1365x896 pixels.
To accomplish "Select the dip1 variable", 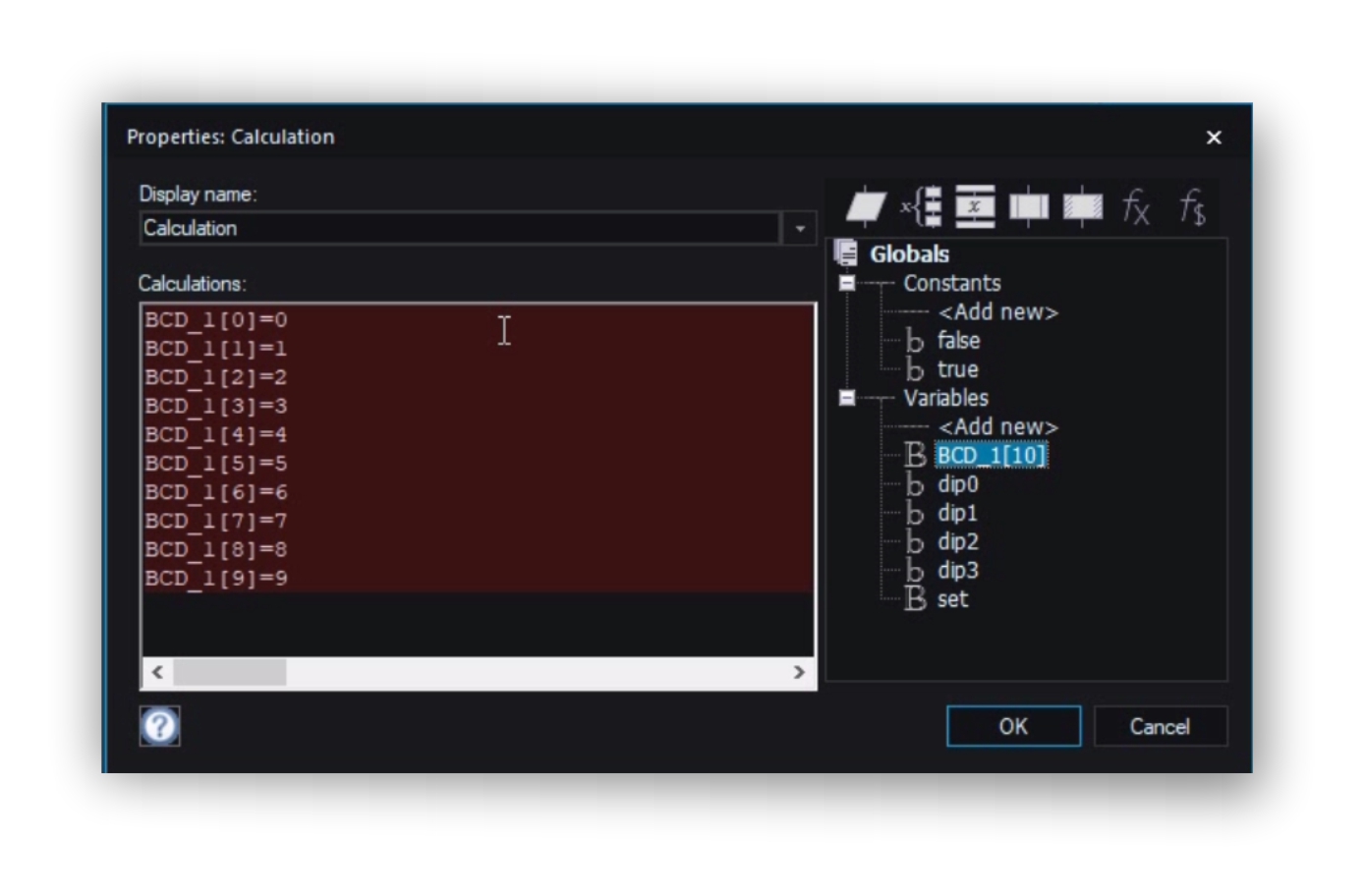I will click(x=957, y=513).
